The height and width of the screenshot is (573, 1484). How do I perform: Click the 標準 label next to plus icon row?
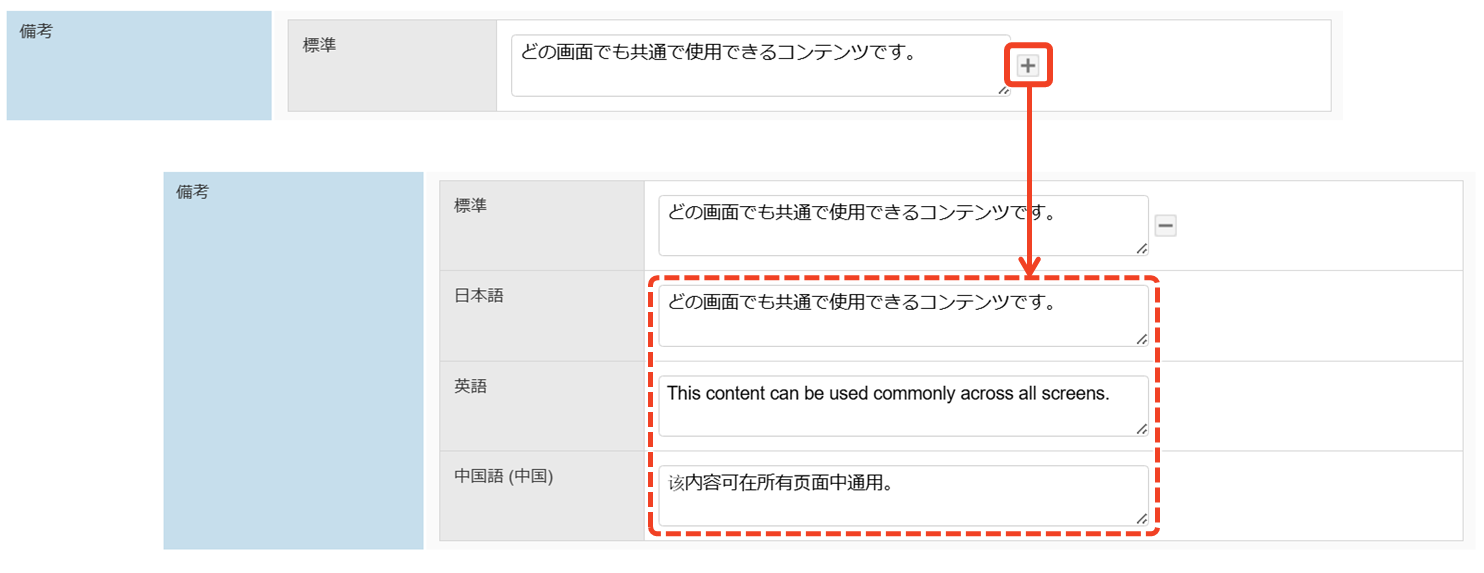[x=320, y=46]
